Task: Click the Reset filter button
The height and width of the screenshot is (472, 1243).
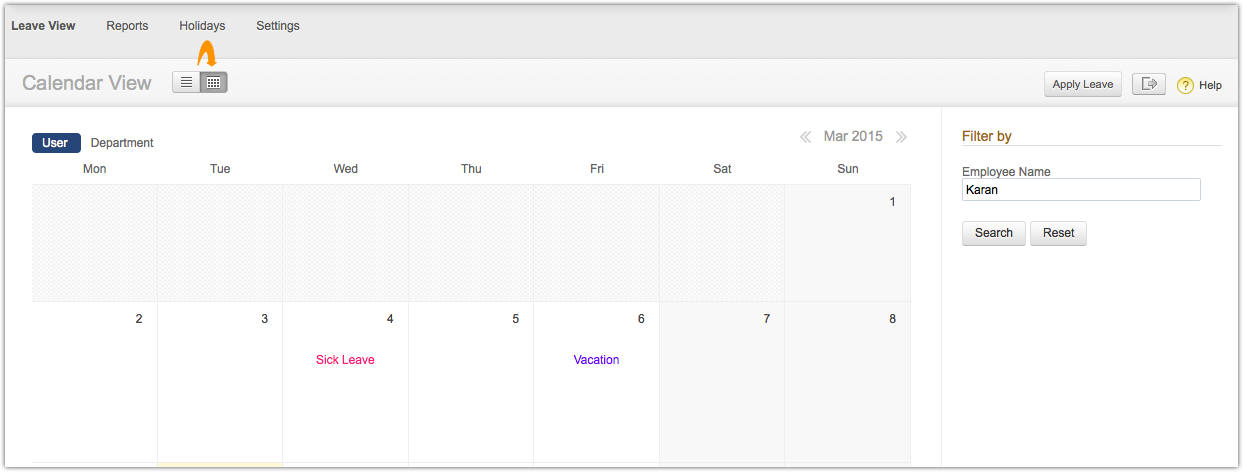Action: (x=1058, y=233)
